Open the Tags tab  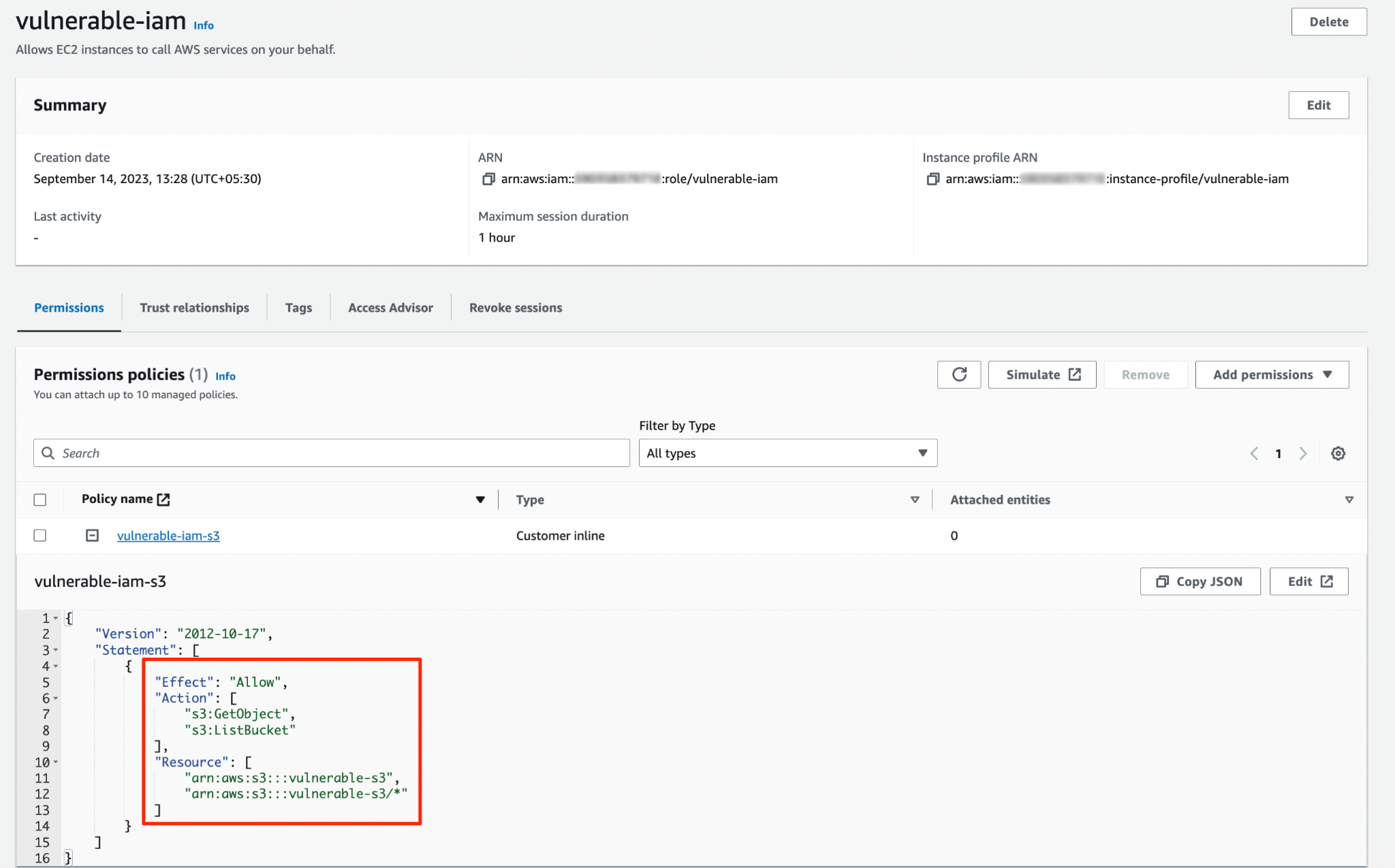pos(298,308)
